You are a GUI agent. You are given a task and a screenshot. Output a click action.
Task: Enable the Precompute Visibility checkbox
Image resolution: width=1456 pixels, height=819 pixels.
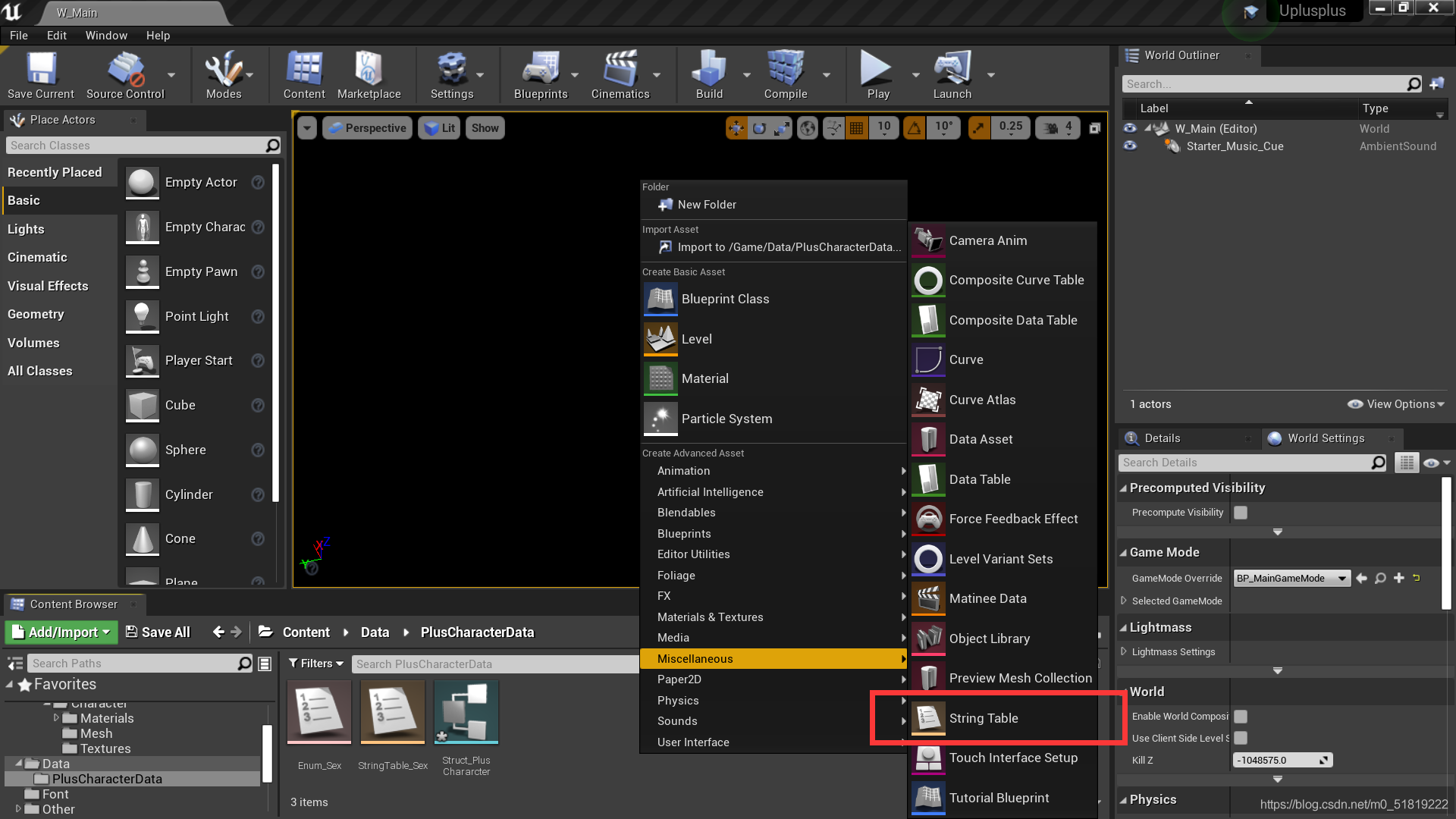point(1241,513)
